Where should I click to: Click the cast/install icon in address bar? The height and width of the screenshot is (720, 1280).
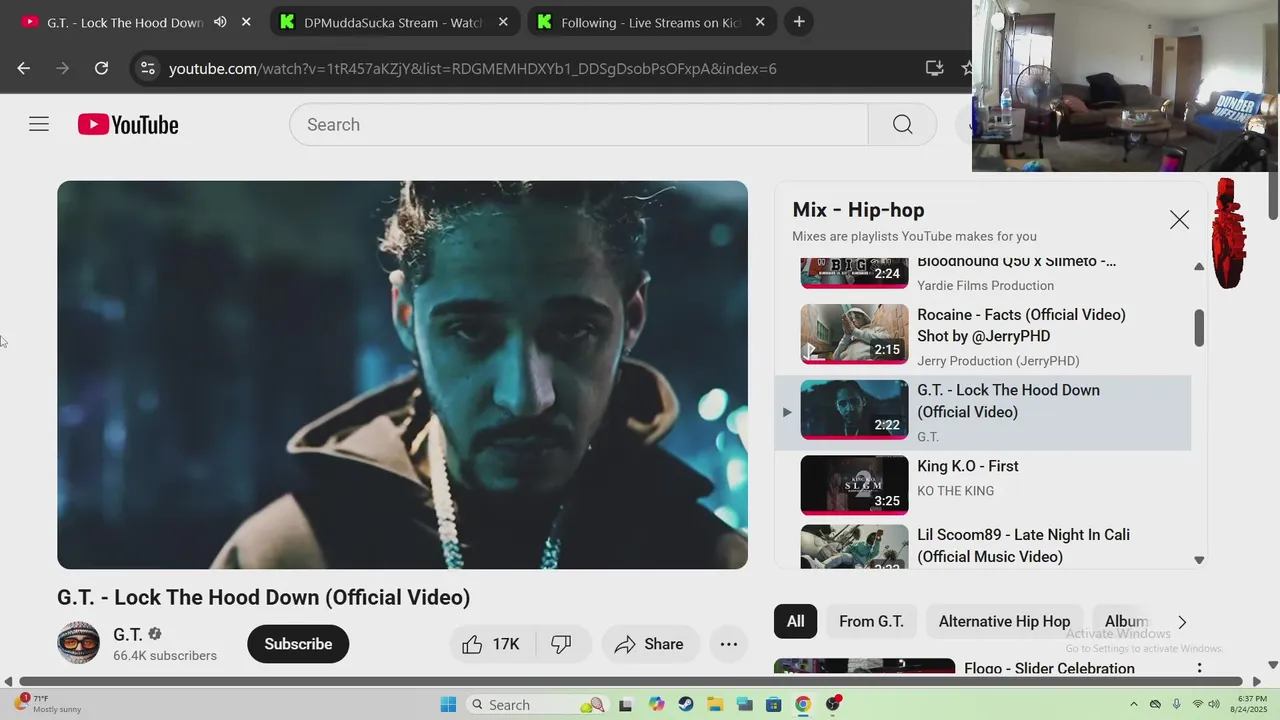[x=934, y=68]
